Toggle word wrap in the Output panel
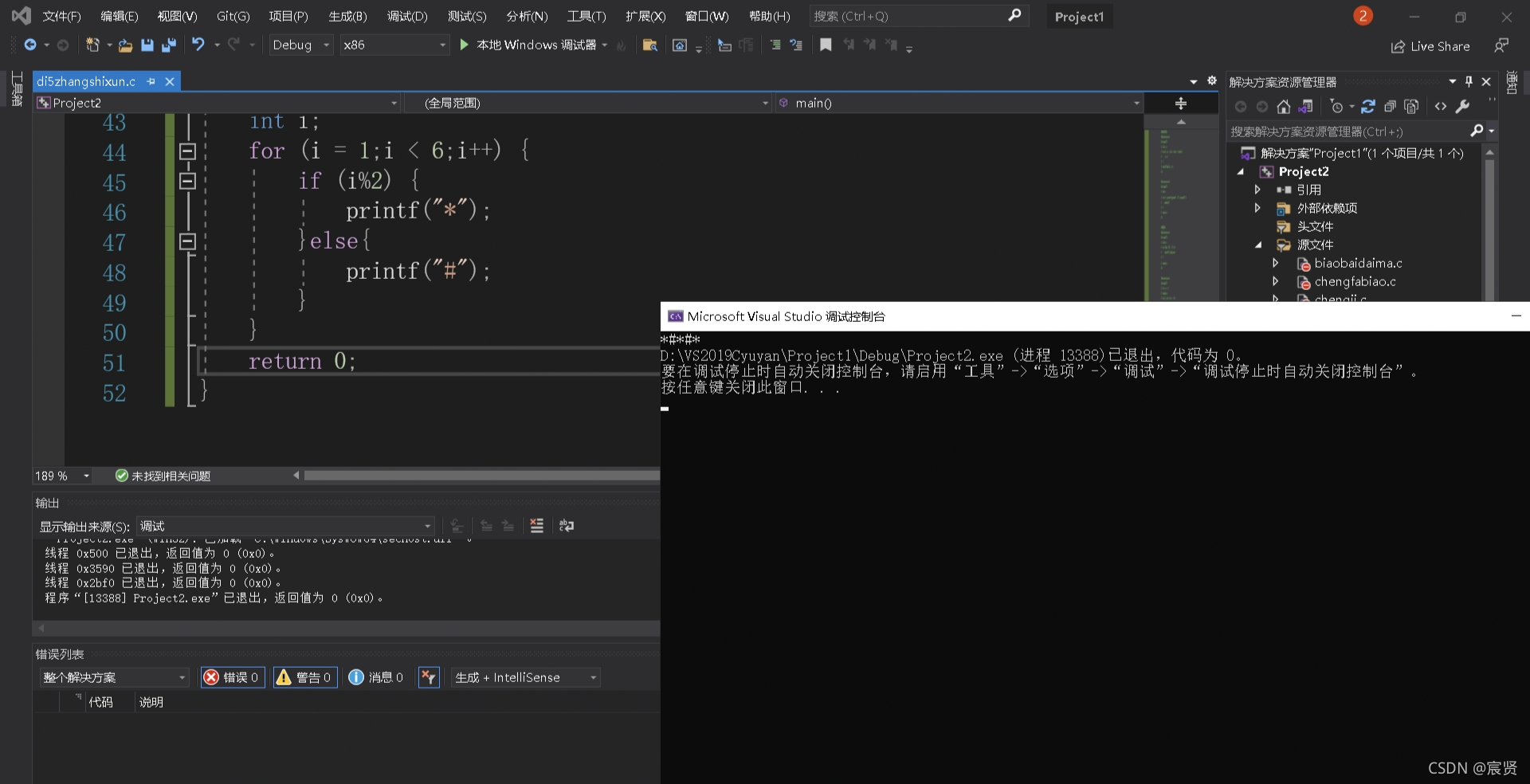The image size is (1530, 784). 567,526
